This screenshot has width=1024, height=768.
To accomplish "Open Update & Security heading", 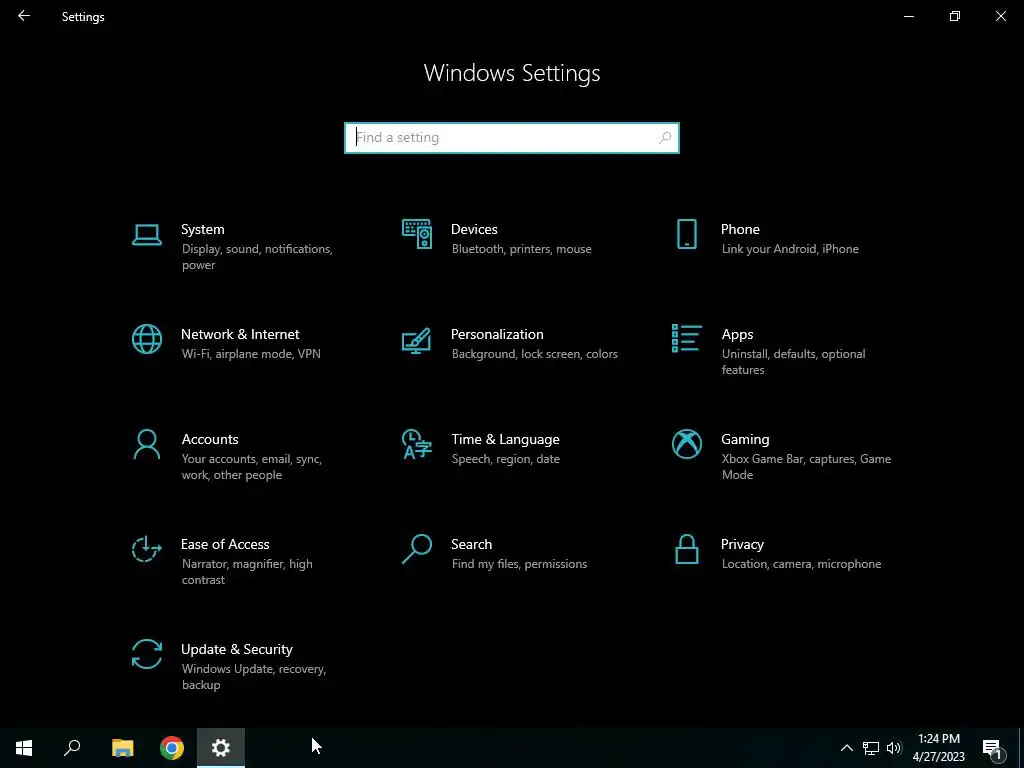I will pyautogui.click(x=236, y=650).
